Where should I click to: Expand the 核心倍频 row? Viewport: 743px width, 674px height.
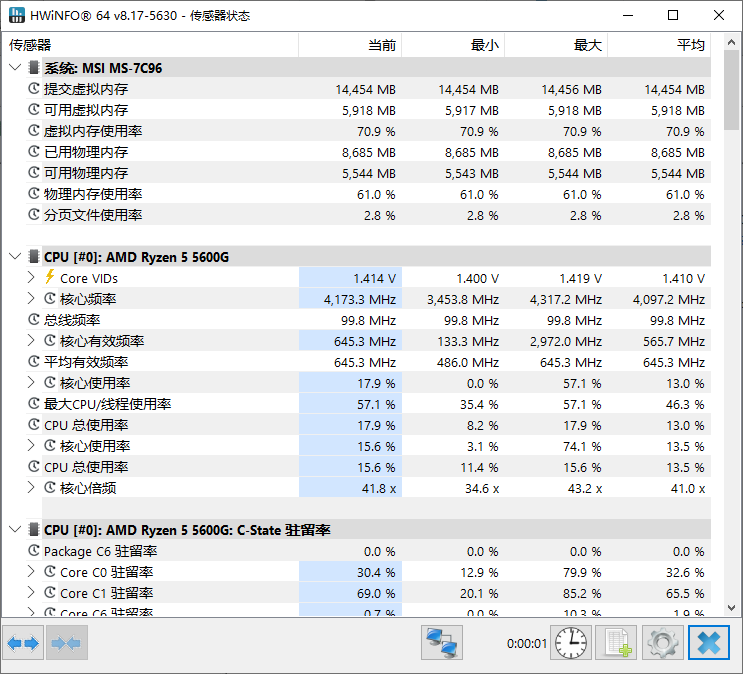coord(31,487)
